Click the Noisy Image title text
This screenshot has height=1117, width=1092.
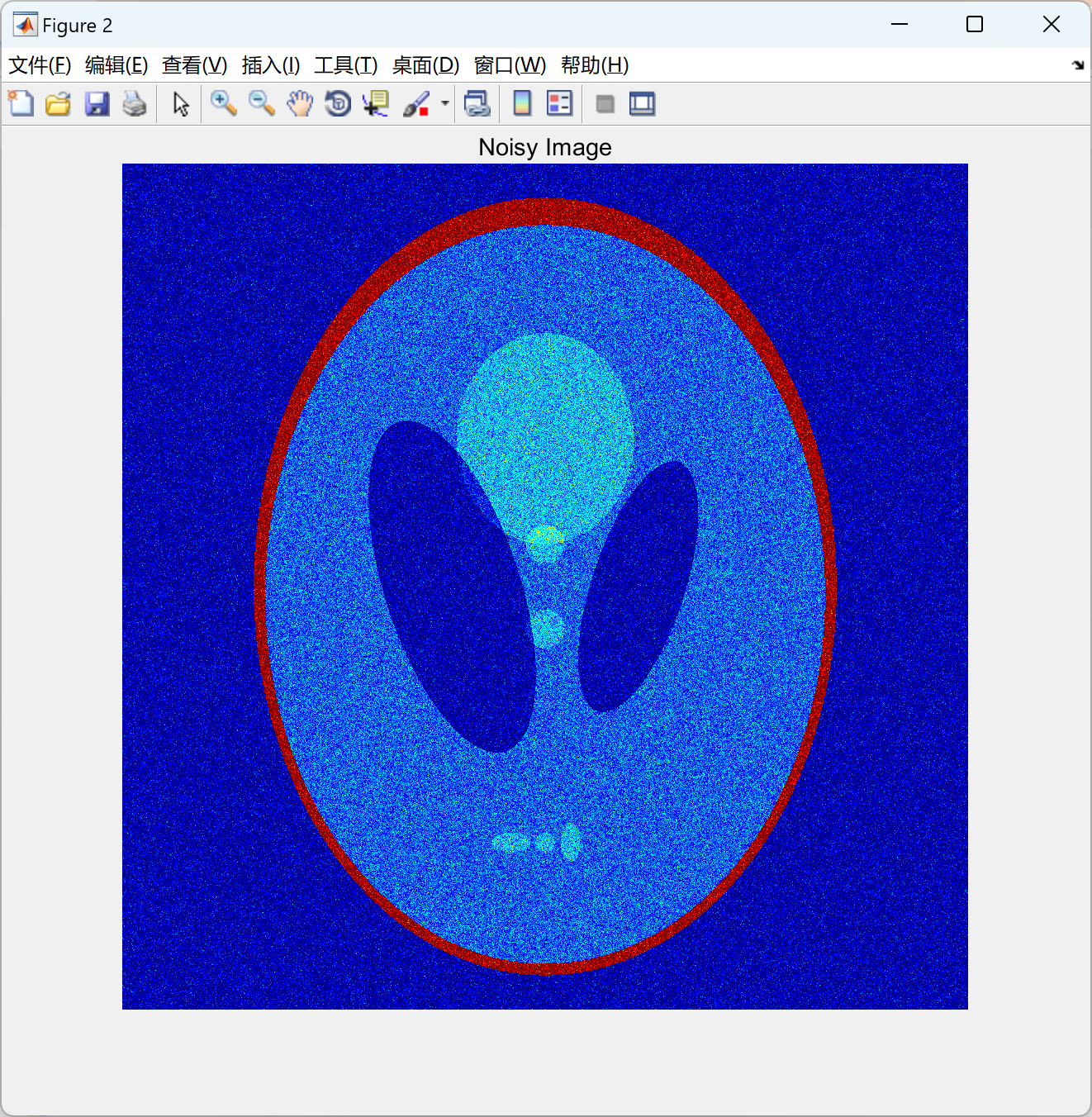(545, 148)
